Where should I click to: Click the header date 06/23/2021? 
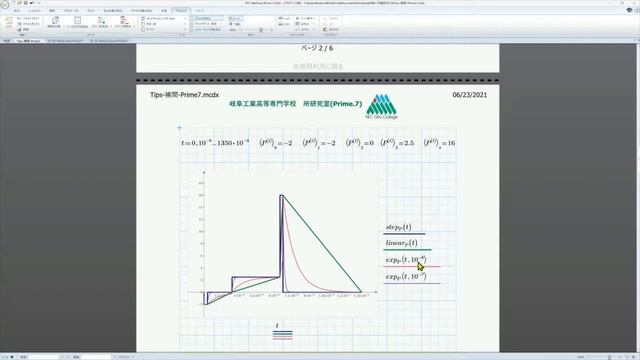pos(469,95)
